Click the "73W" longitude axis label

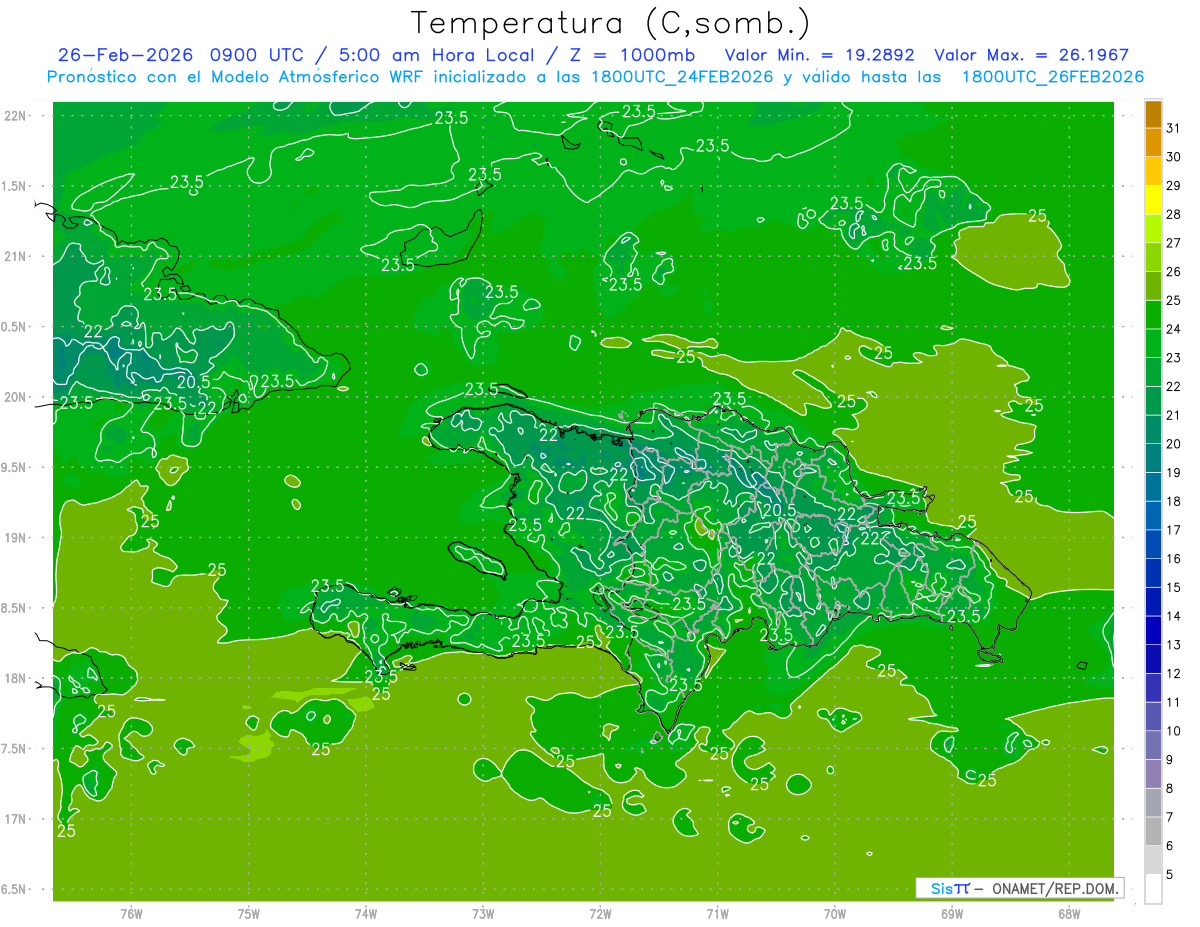point(483,913)
